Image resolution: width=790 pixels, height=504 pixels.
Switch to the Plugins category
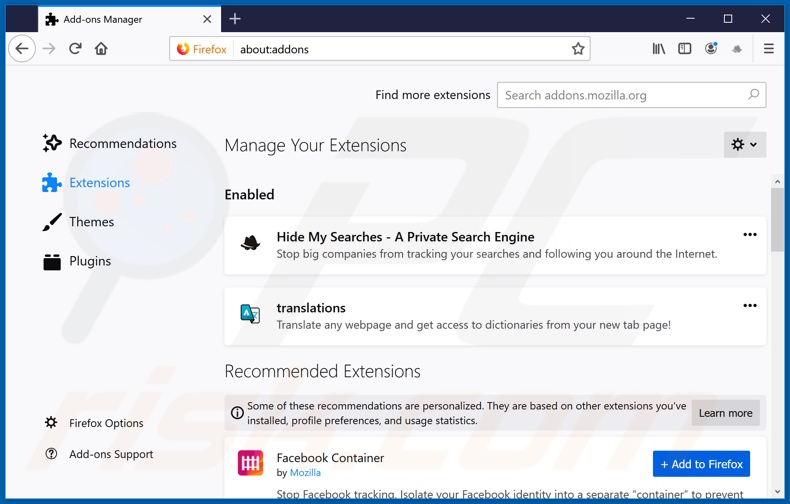pyautogui.click(x=77, y=261)
